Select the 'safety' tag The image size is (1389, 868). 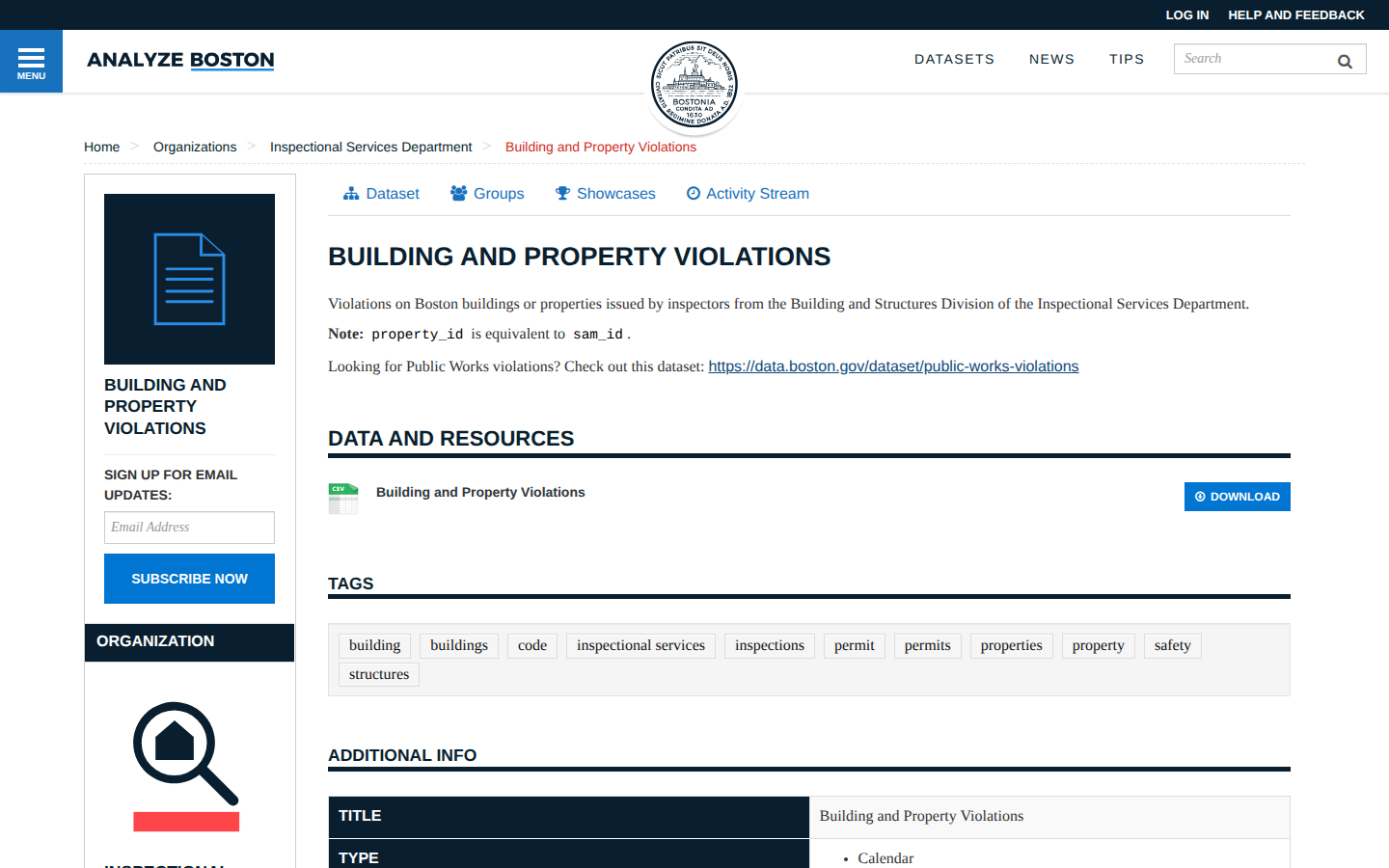tap(1173, 646)
